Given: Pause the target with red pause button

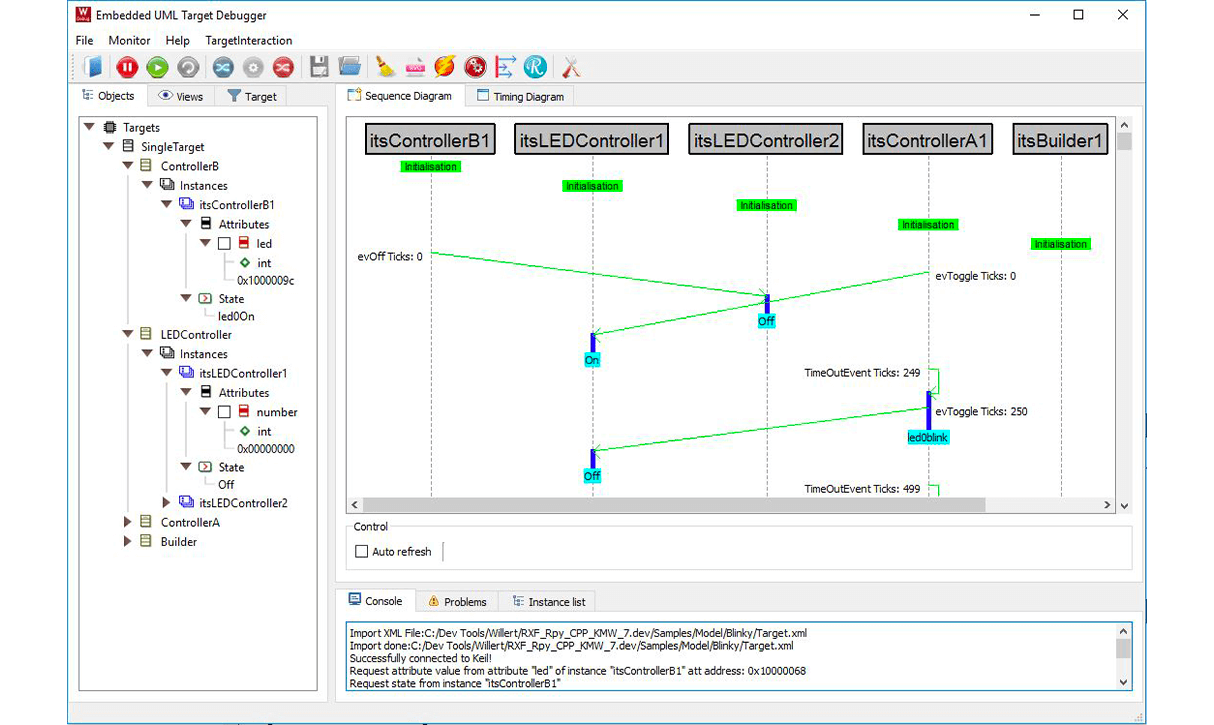Looking at the screenshot, I should (127, 67).
